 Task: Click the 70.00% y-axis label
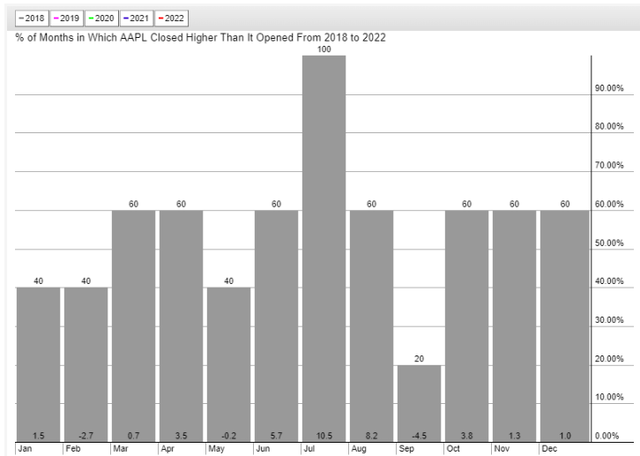609,165
